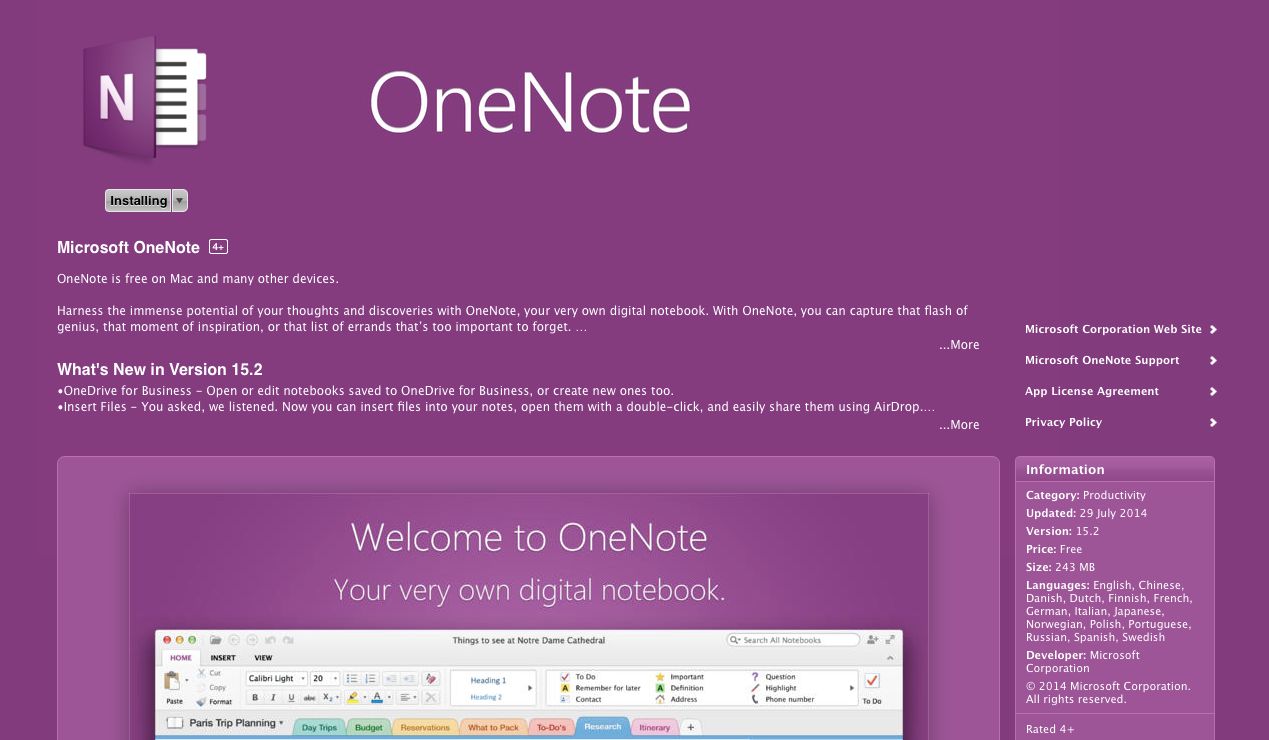The height and width of the screenshot is (740, 1269).
Task: Click chevron next to App License Agreement
Action: coord(1213,391)
